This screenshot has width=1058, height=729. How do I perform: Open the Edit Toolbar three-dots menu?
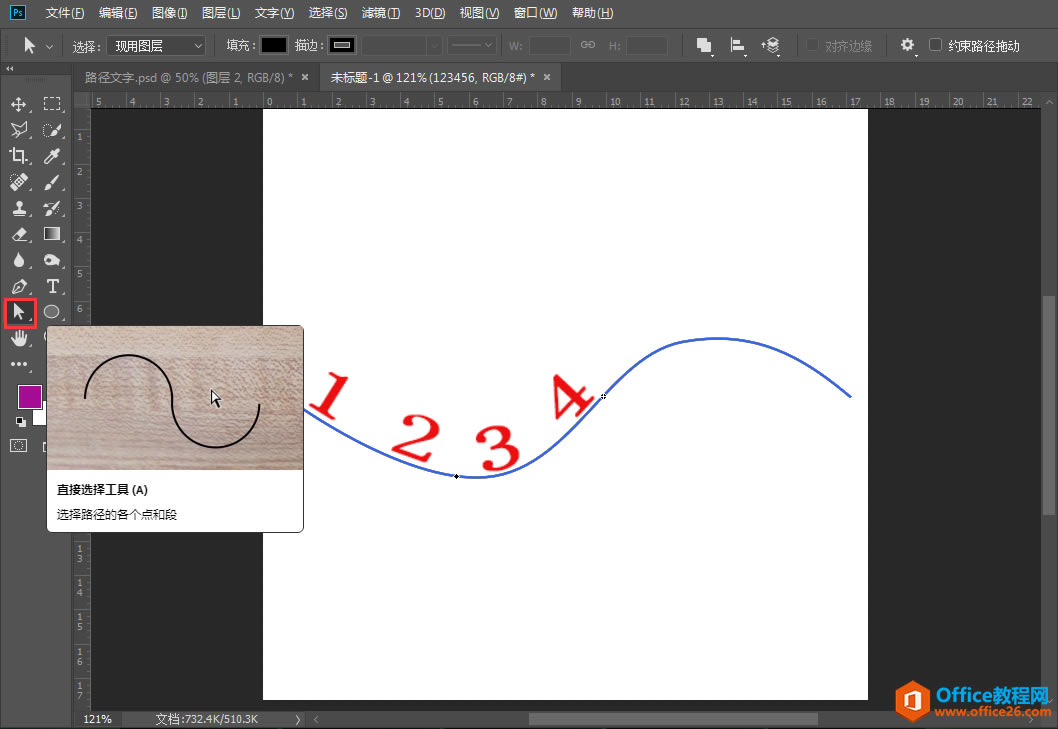point(19,364)
